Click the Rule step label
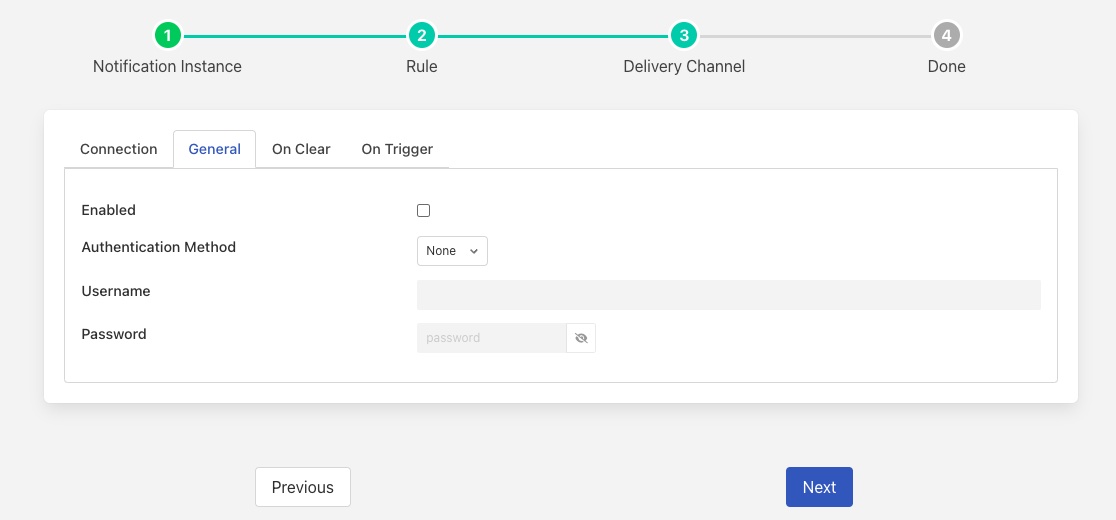This screenshot has height=520, width=1116. pos(422,67)
